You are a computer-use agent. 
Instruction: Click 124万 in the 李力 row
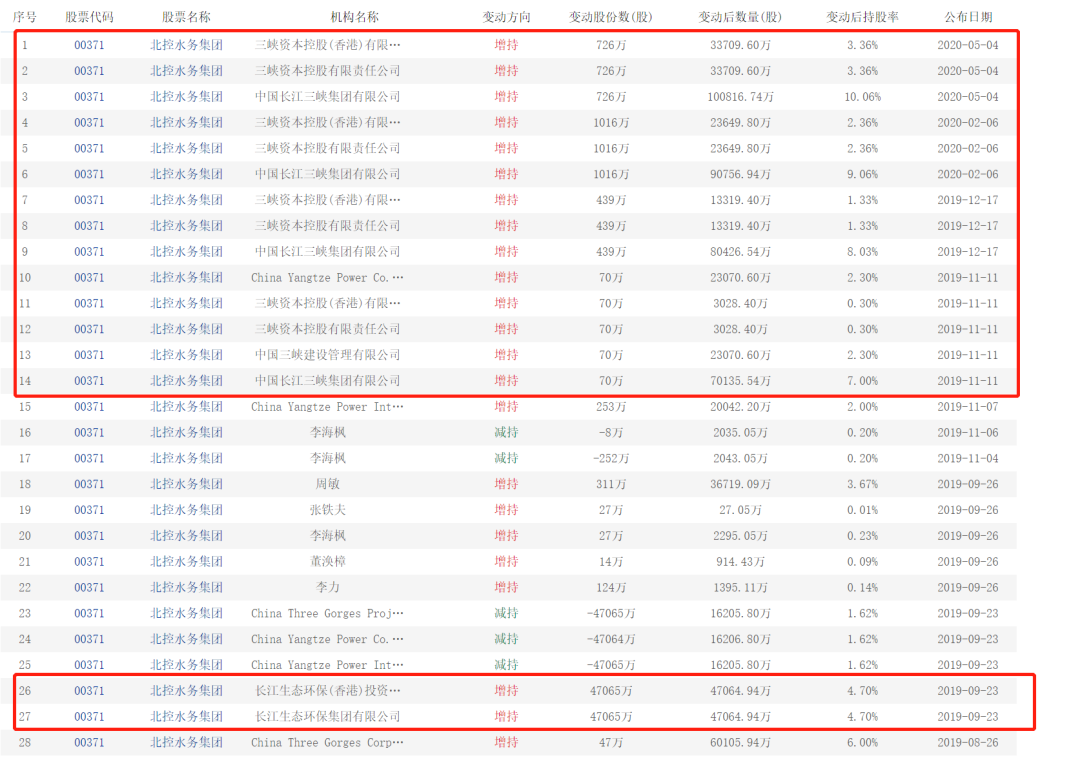[x=611, y=588]
